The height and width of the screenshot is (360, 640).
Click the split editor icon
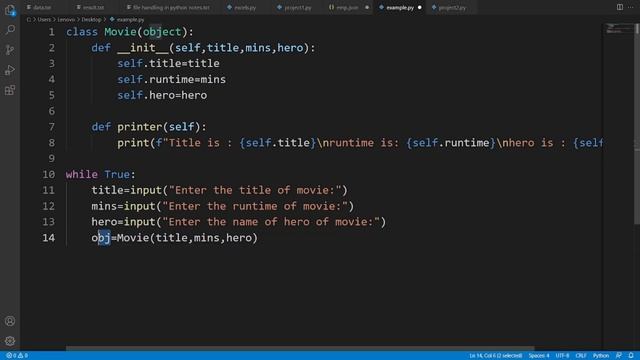point(620,7)
